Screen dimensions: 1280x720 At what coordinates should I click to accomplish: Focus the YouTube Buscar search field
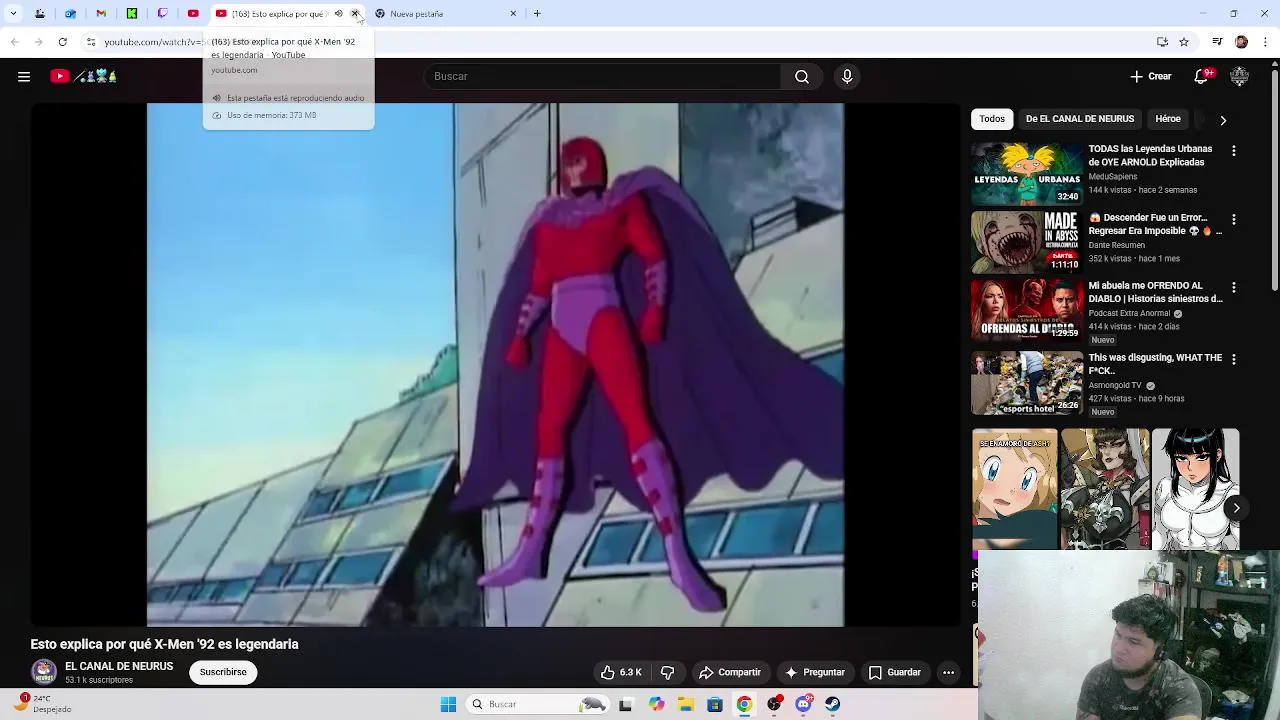point(603,76)
